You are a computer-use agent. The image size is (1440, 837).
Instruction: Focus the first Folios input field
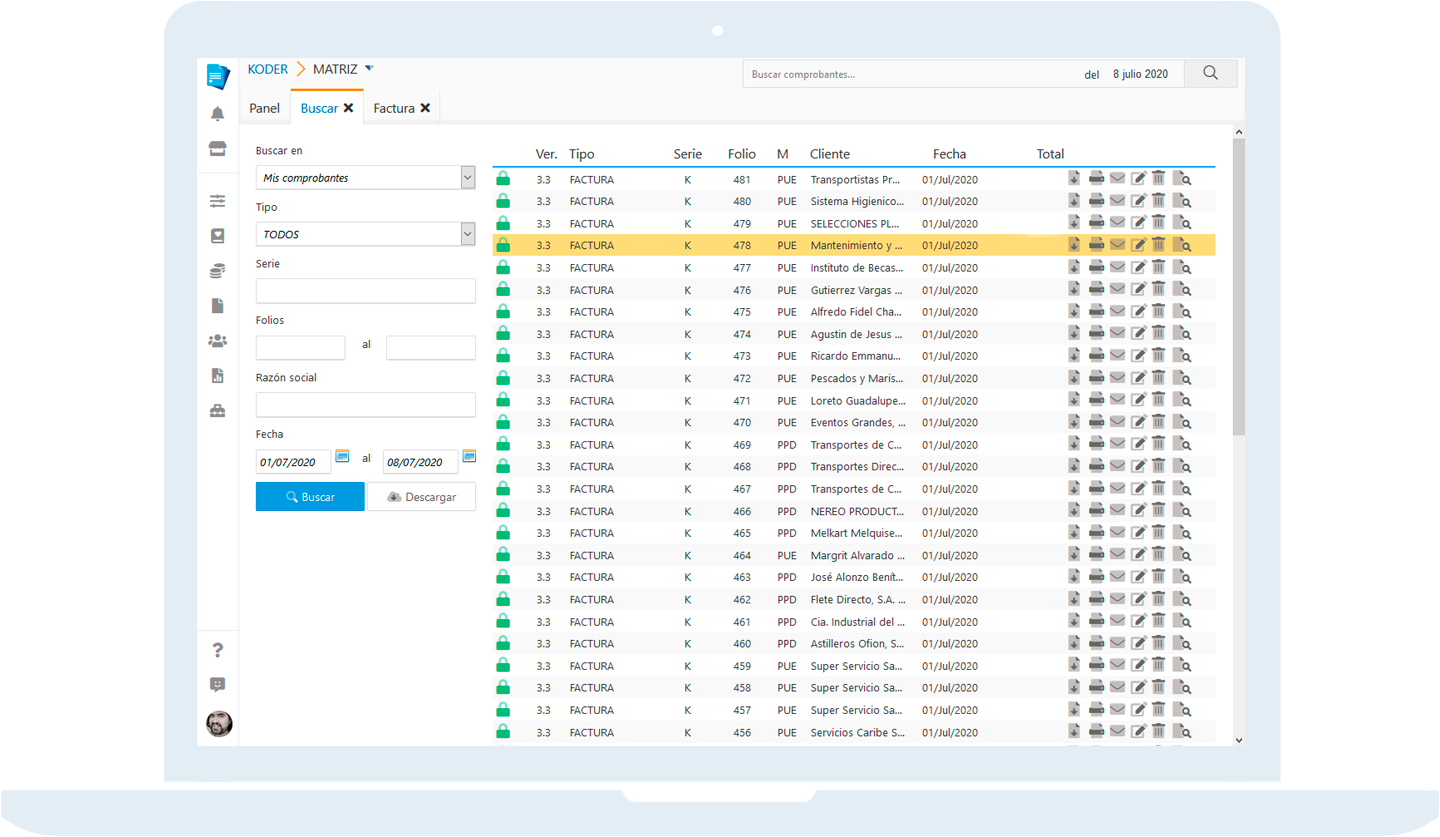pos(301,348)
